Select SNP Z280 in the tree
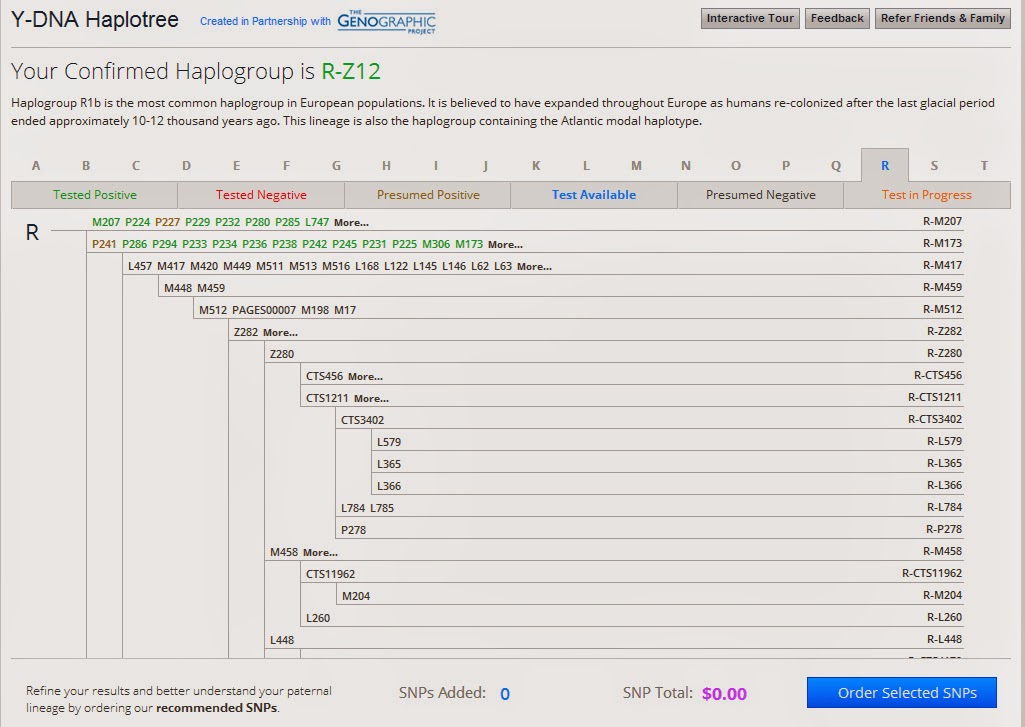Image resolution: width=1025 pixels, height=727 pixels. tap(282, 354)
